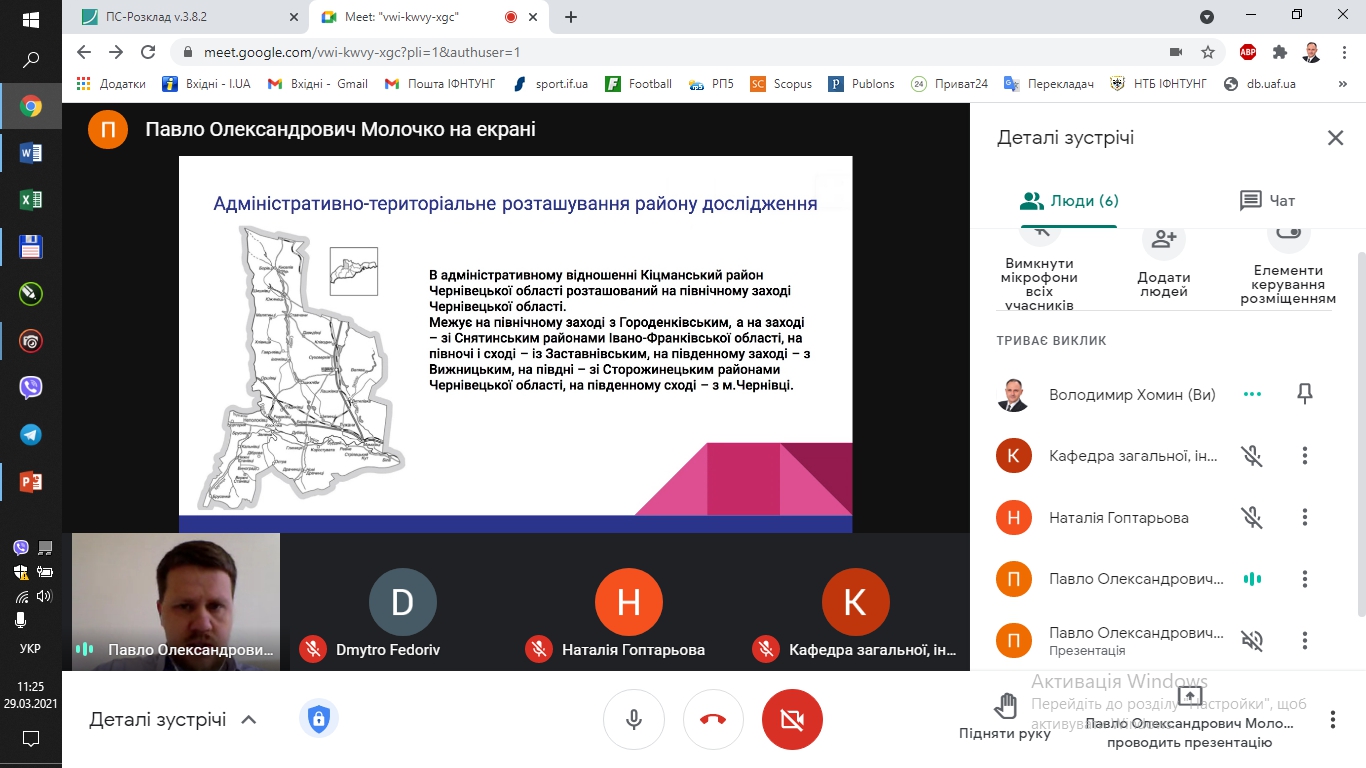
Task: Open PowerPoint from the Windows taskbar
Action: [x=30, y=482]
